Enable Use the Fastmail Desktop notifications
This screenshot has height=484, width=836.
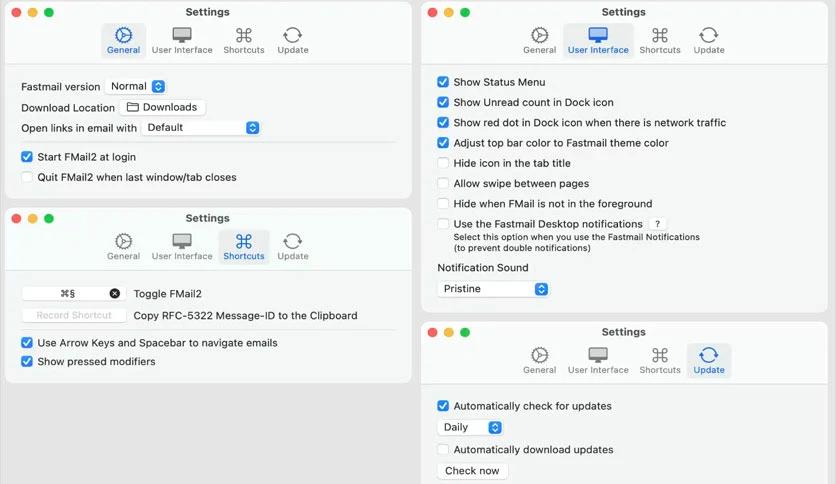(443, 224)
